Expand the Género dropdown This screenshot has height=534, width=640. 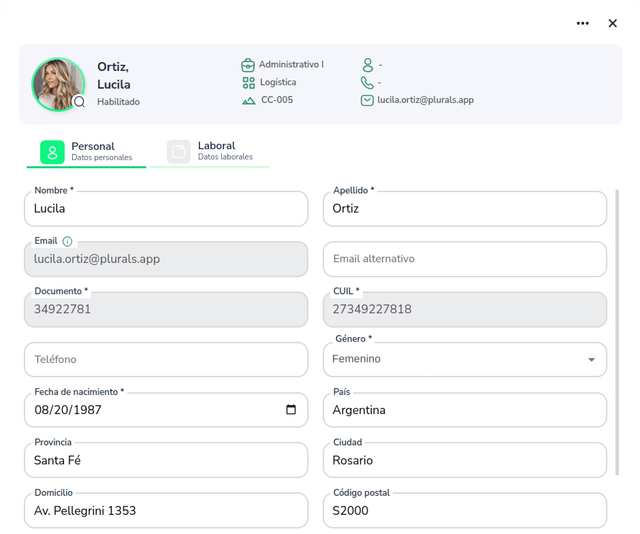tap(591, 360)
